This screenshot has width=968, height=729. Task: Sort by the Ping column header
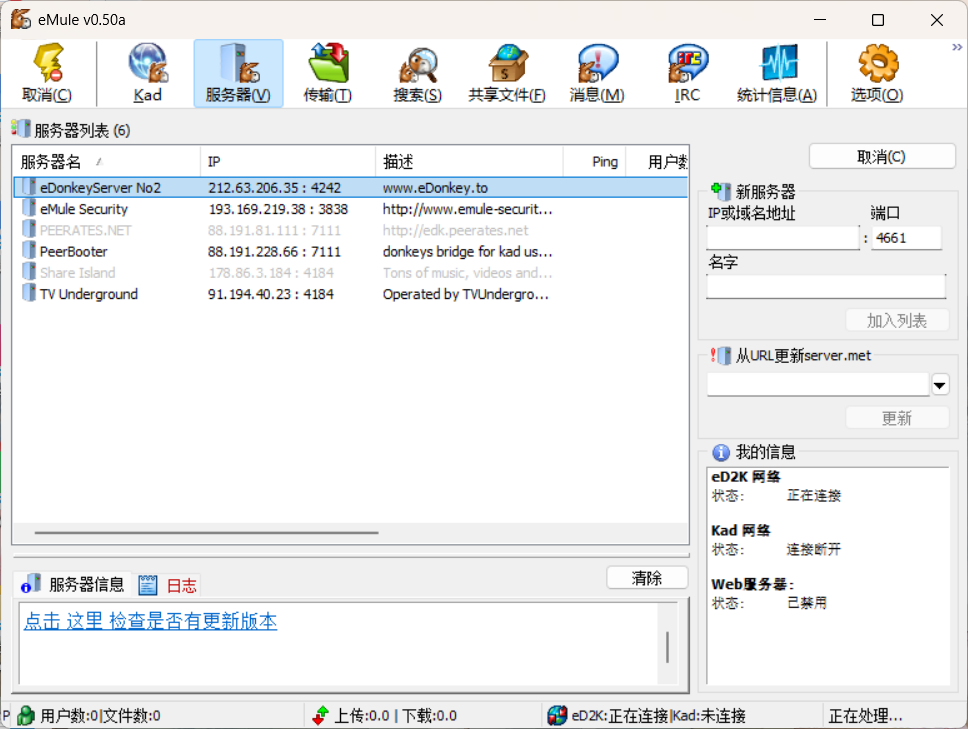(595, 162)
